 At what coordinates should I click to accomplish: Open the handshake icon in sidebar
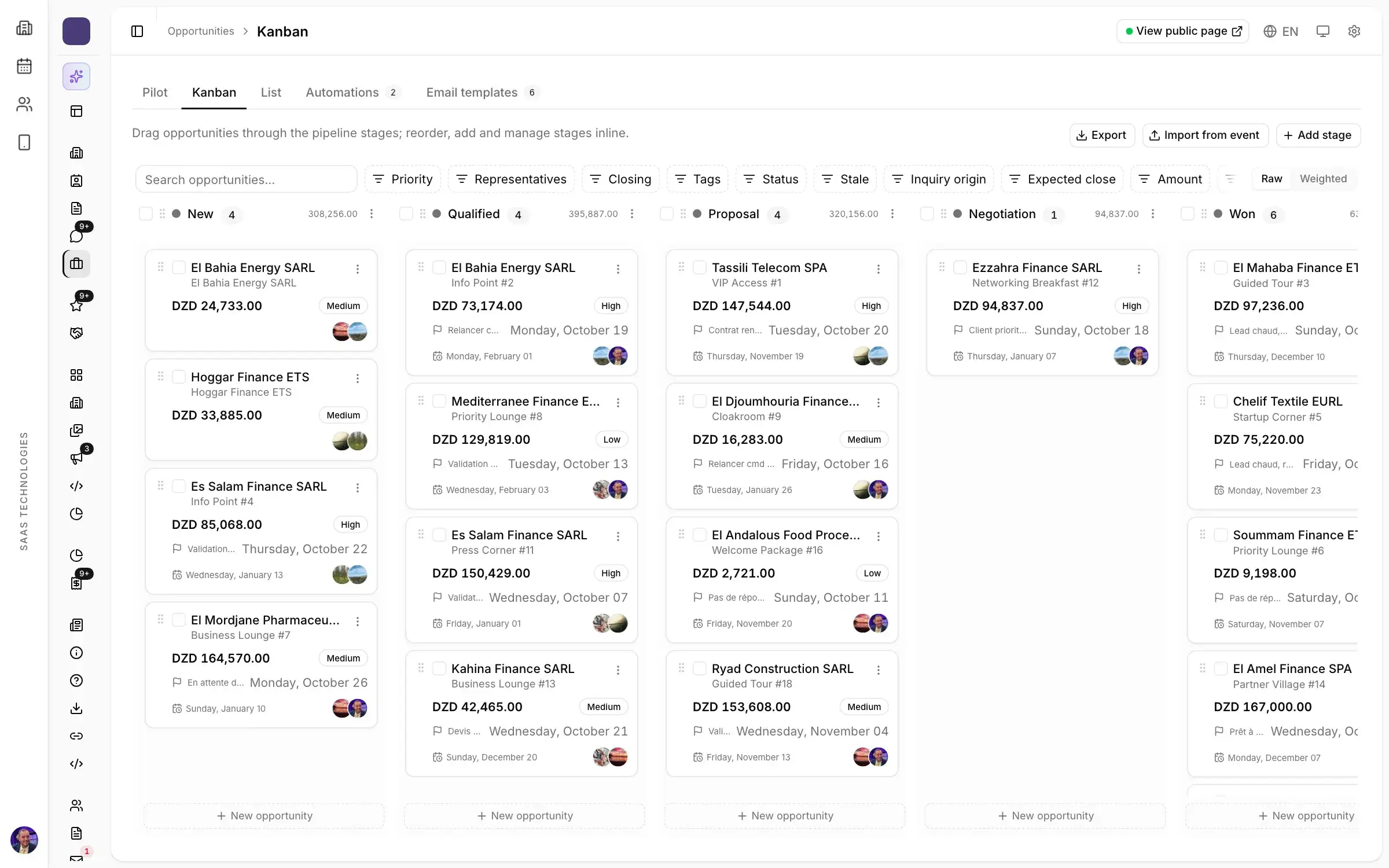click(x=76, y=333)
